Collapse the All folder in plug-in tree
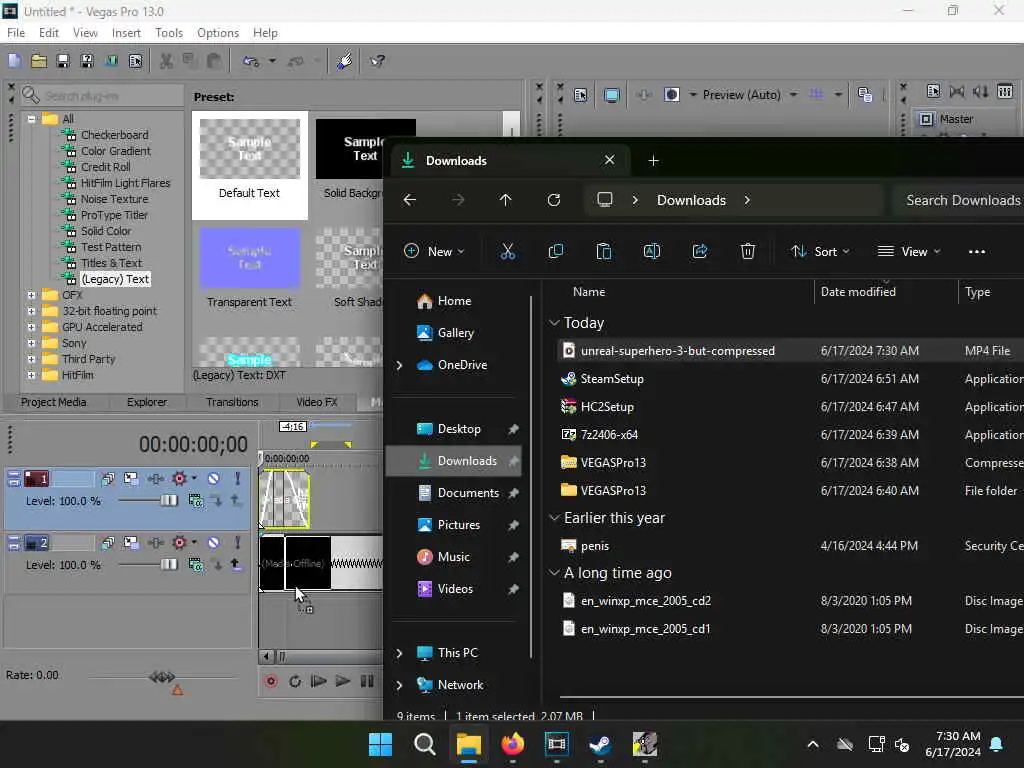 31,119
